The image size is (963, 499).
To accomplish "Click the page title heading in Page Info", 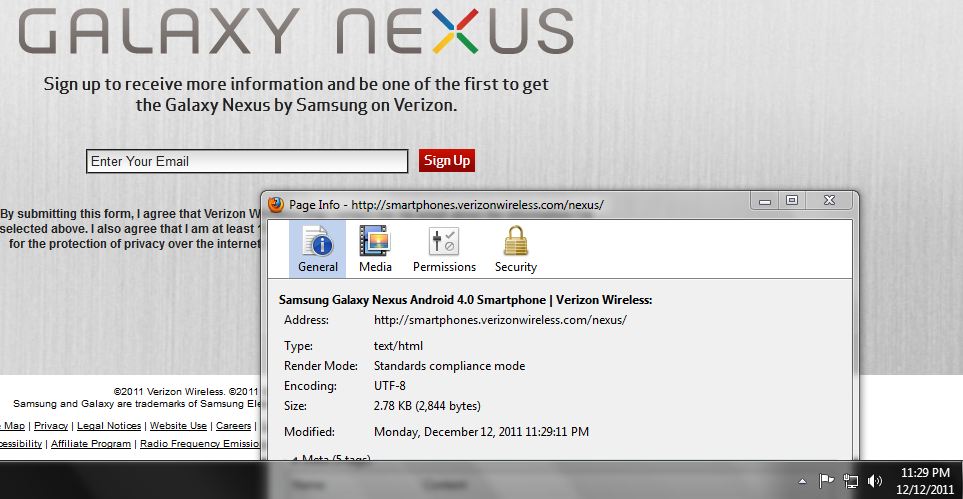I will pyautogui.click(x=465, y=300).
